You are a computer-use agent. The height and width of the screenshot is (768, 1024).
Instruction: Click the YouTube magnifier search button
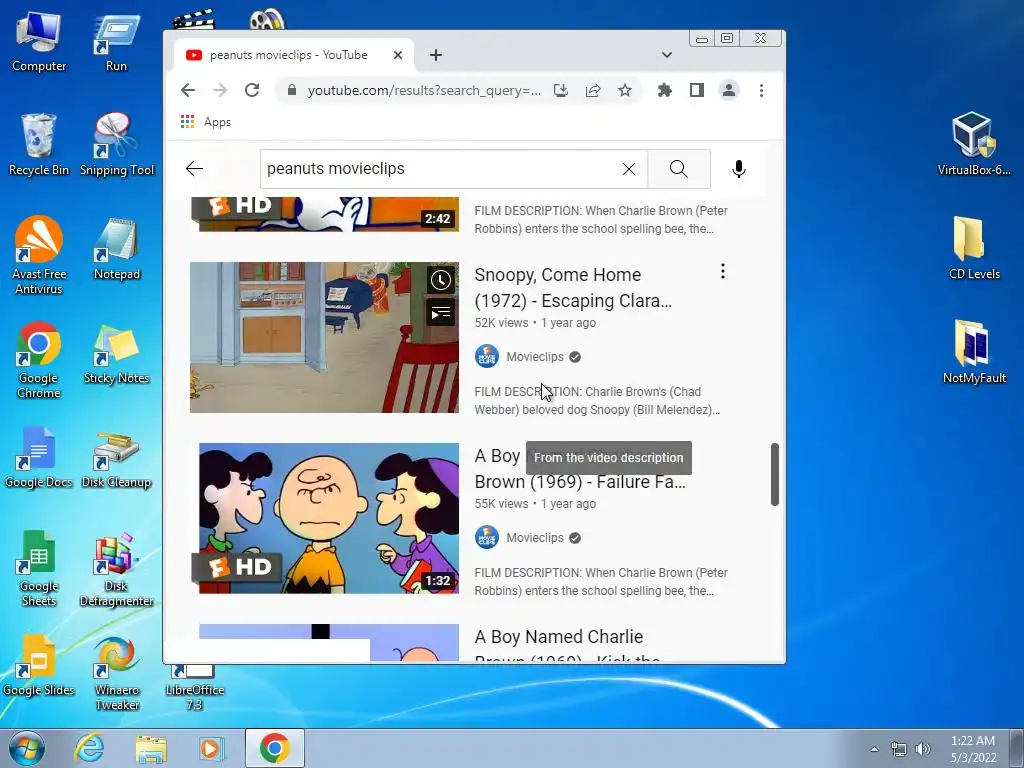679,169
